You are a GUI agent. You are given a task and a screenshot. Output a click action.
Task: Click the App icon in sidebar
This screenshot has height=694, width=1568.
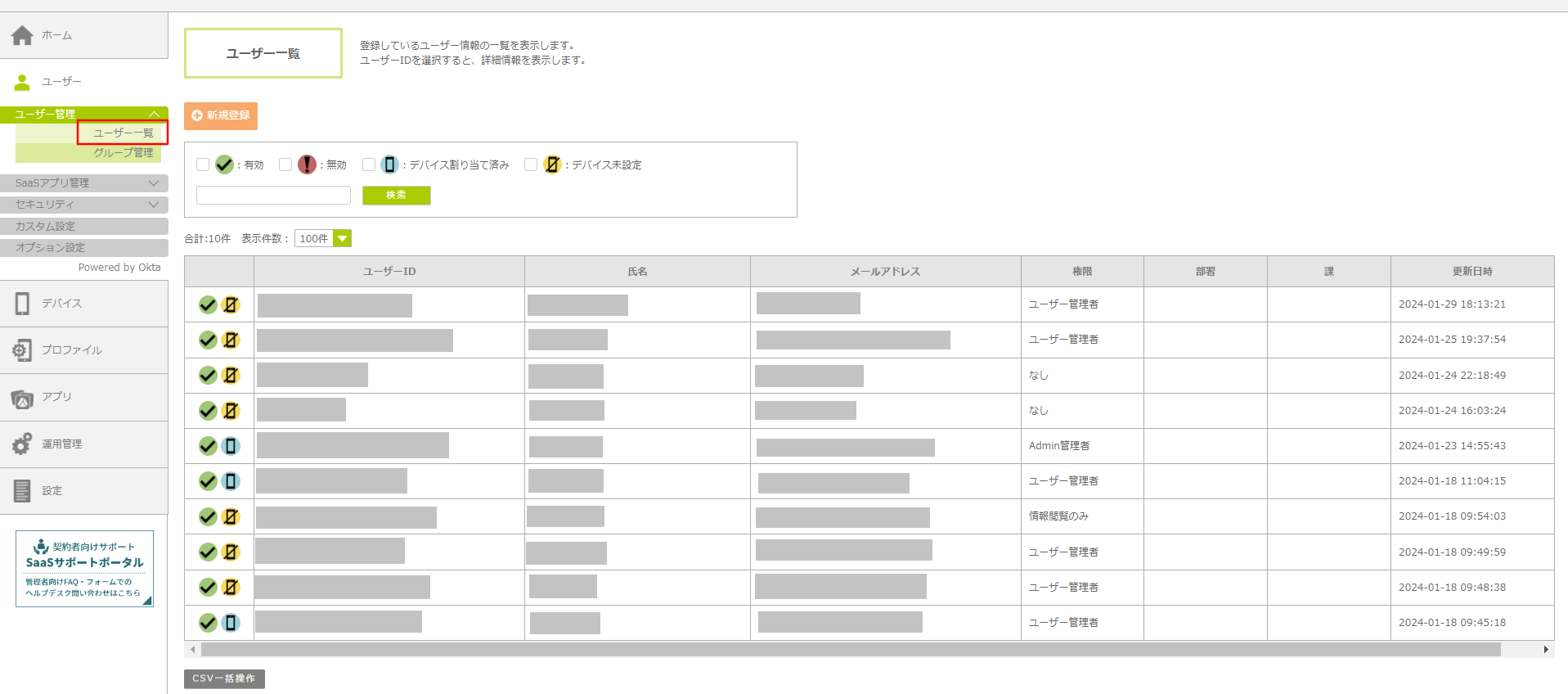coord(22,398)
